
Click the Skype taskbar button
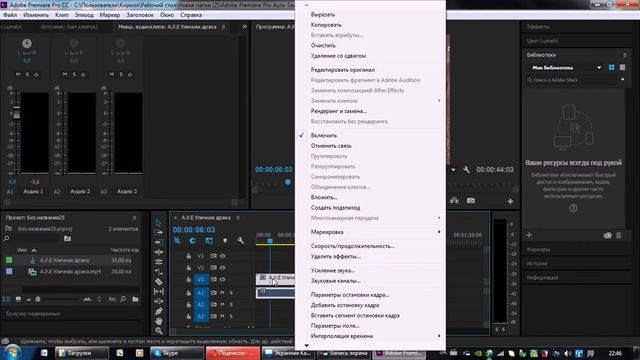coord(176,353)
